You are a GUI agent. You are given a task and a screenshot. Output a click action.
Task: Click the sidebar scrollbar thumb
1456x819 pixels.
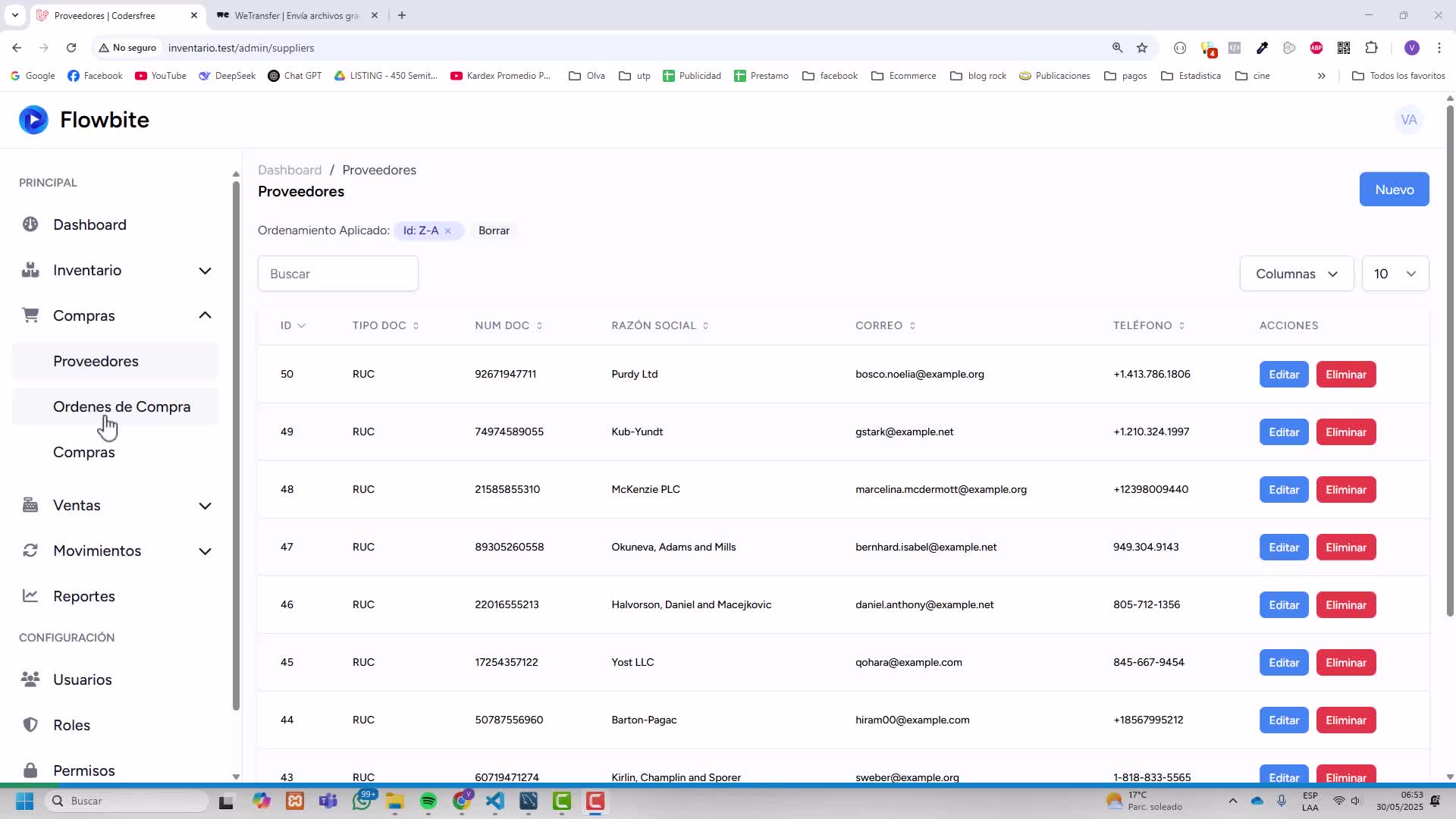click(x=236, y=444)
